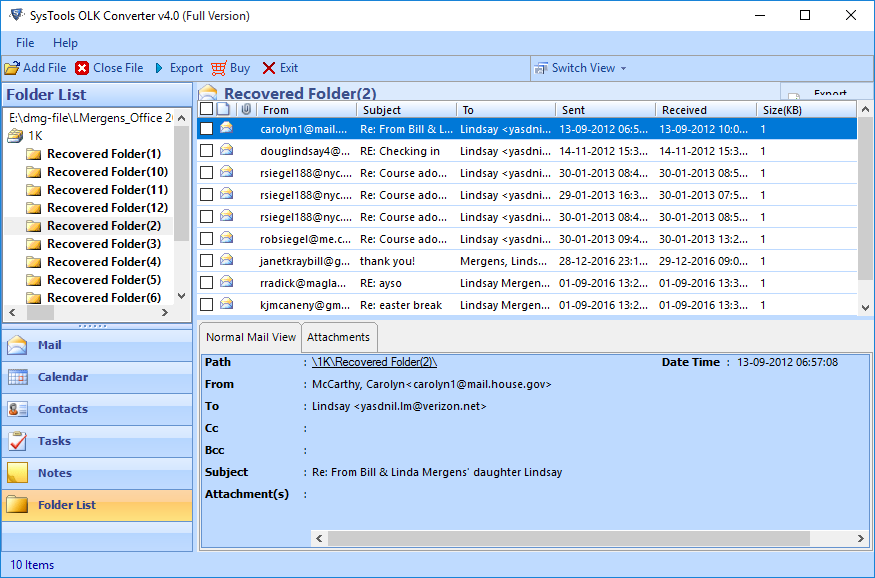Click the folder tree horizontal scrollbar thumb

tap(40, 312)
